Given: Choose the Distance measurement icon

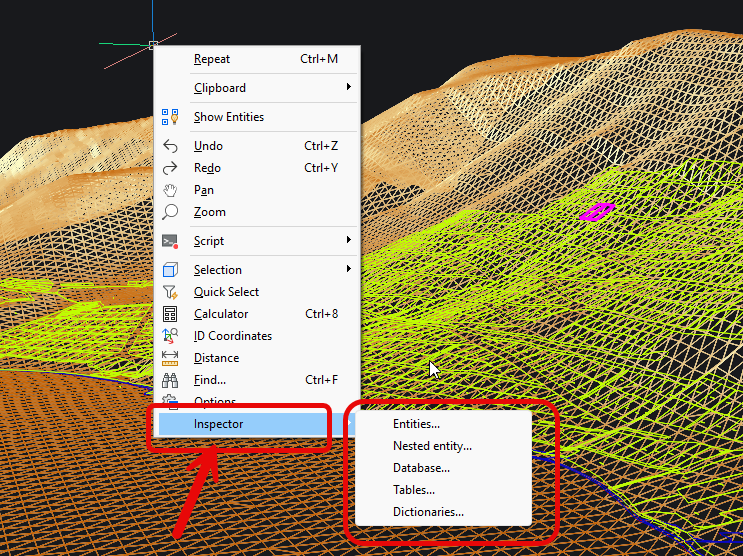Looking at the screenshot, I should click(x=170, y=358).
